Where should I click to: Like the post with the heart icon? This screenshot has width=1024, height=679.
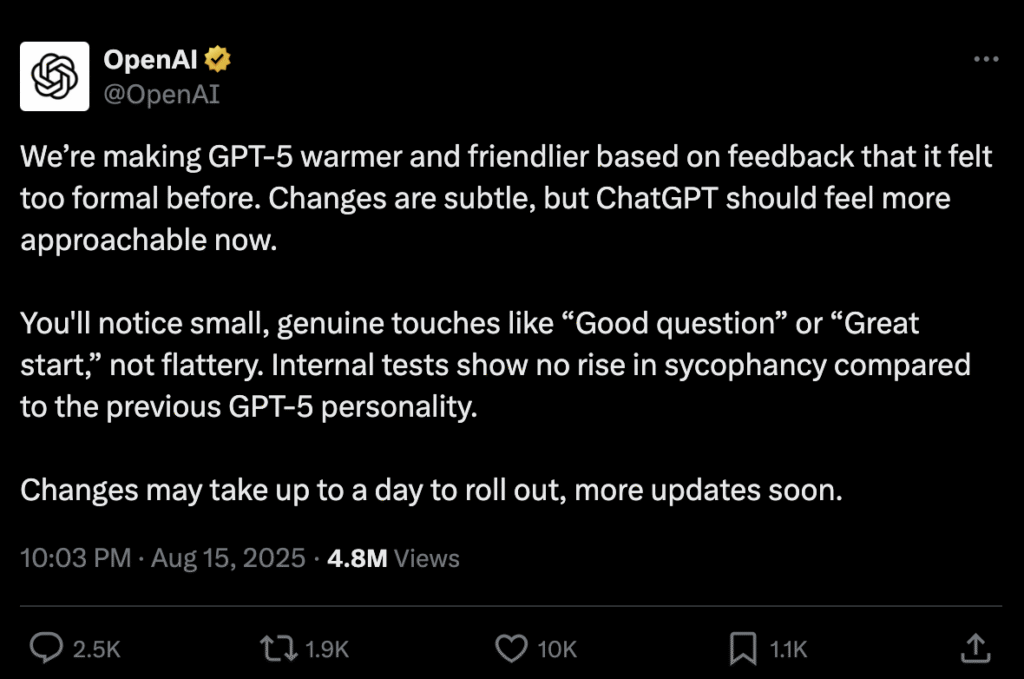pos(511,648)
